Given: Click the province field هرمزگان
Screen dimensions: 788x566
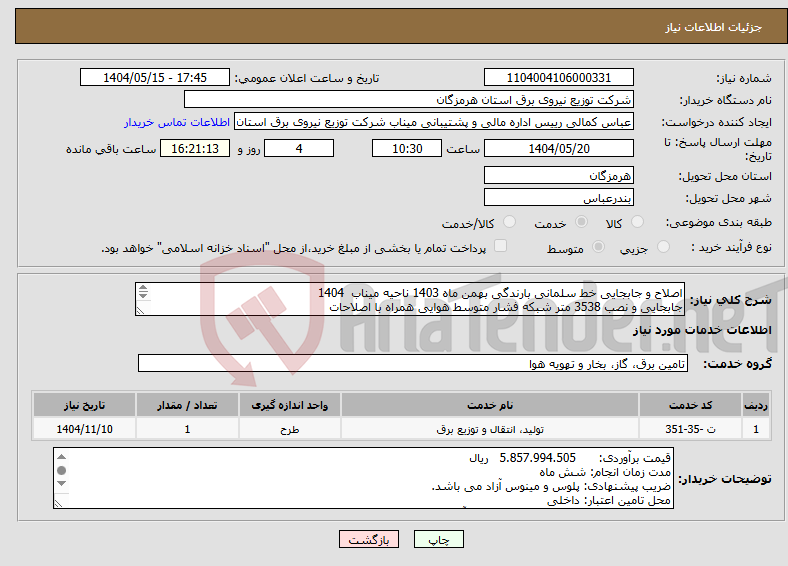Looking at the screenshot, I should (x=558, y=175).
